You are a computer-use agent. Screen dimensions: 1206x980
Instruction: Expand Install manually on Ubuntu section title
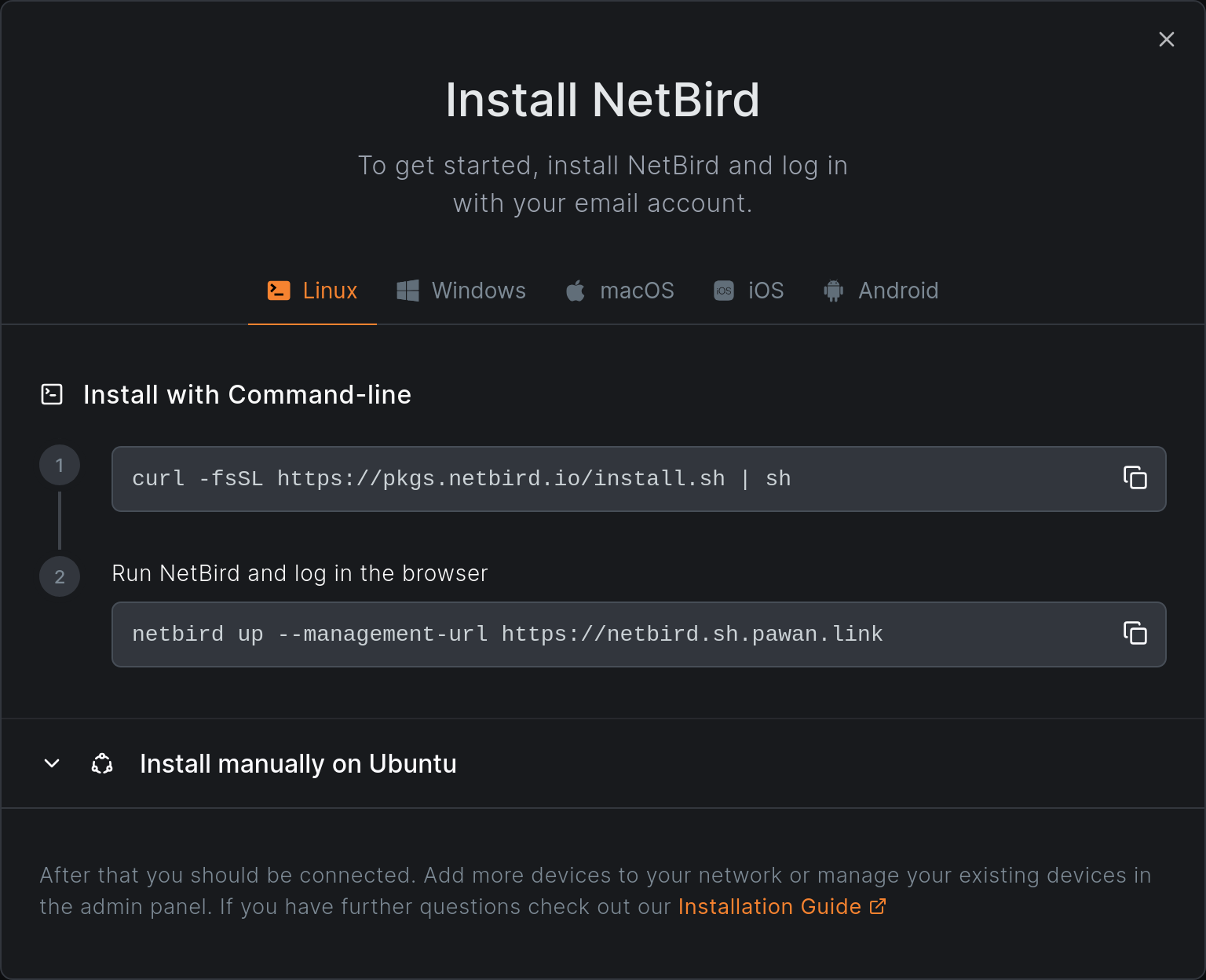click(298, 764)
